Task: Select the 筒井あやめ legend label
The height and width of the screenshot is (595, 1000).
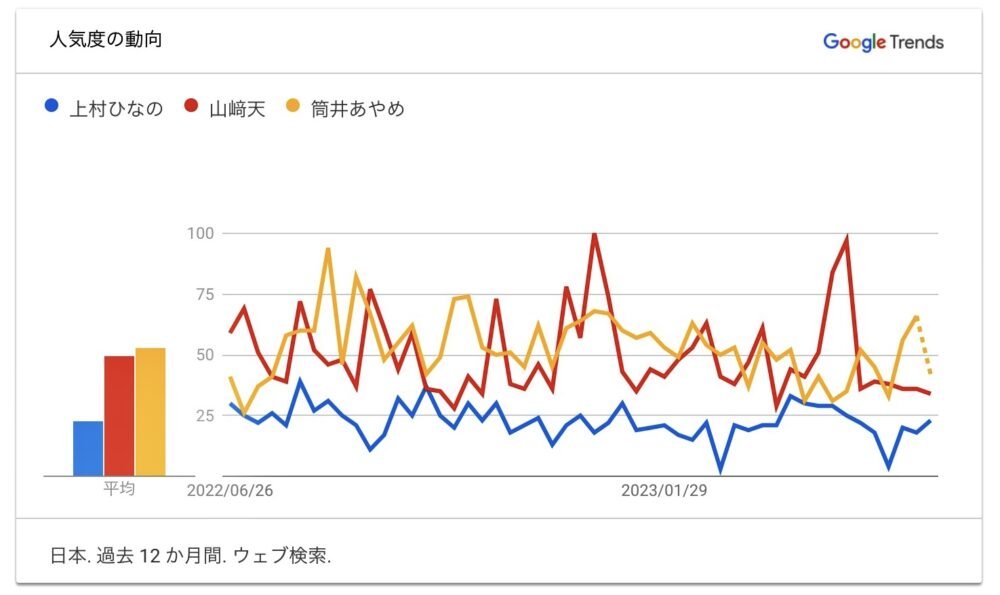Action: 357,109
